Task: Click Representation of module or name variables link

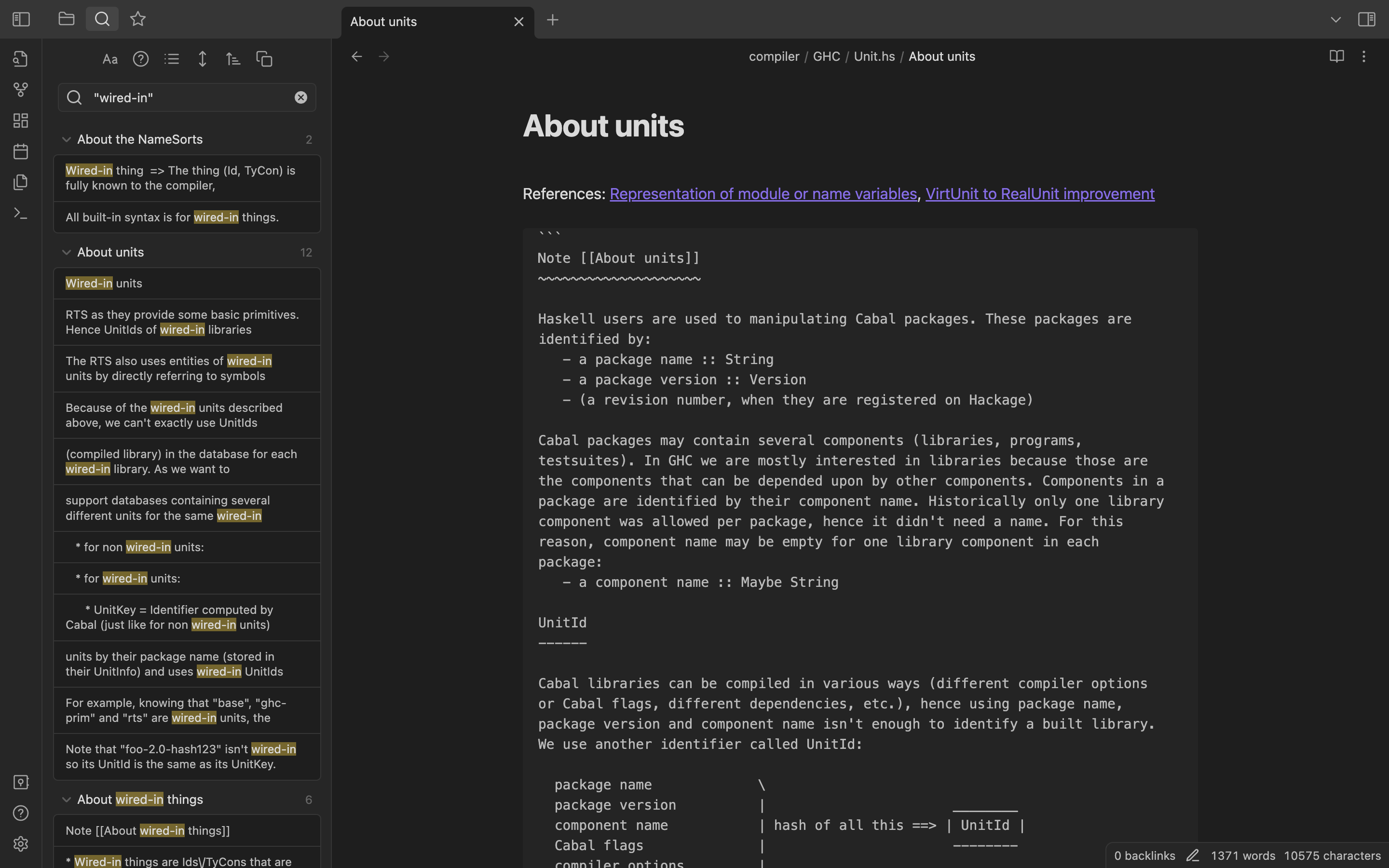Action: tap(763, 194)
